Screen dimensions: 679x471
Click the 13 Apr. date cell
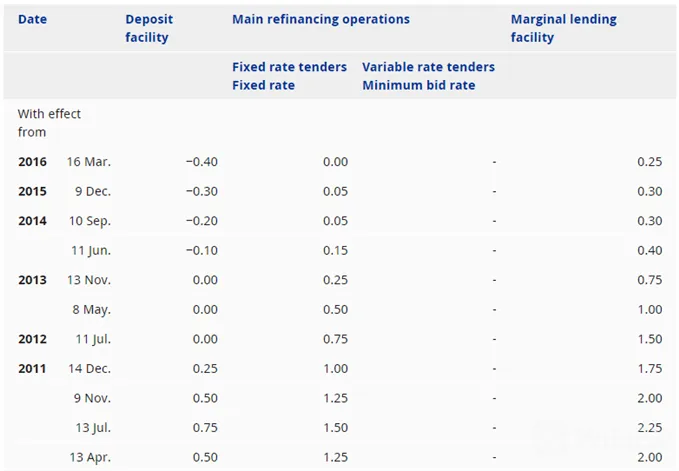(x=90, y=458)
